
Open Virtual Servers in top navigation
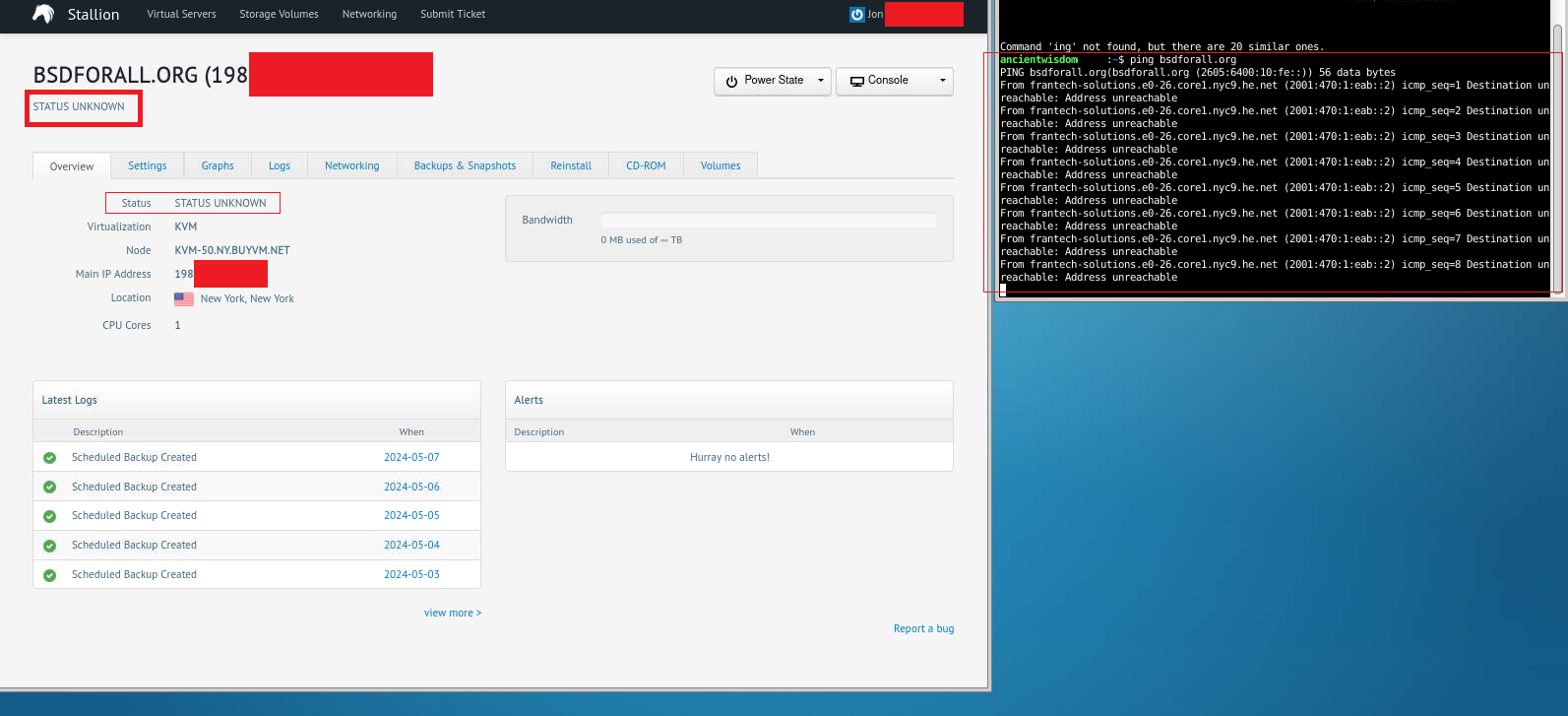point(181,15)
